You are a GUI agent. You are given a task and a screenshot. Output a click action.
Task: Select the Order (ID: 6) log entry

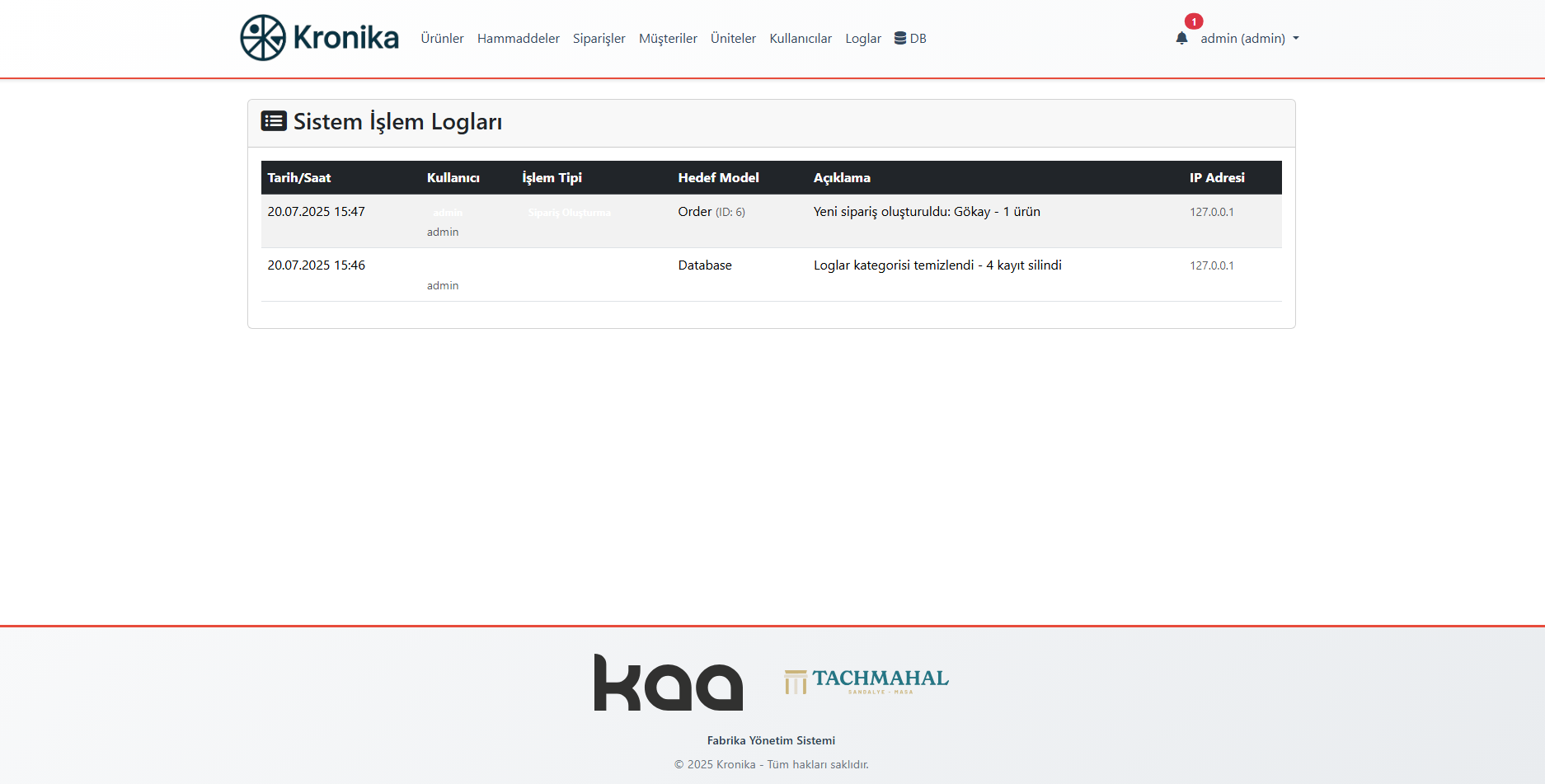[711, 212]
